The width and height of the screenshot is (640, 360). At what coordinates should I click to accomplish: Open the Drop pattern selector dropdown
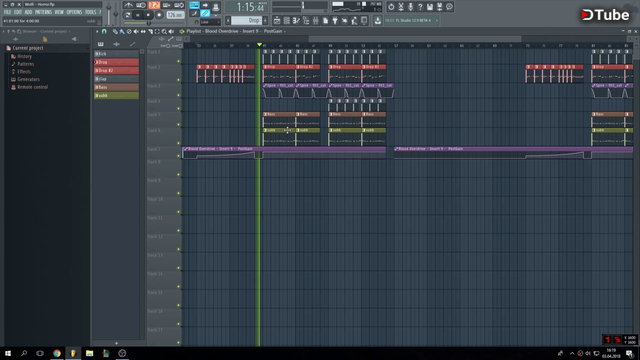tap(247, 20)
